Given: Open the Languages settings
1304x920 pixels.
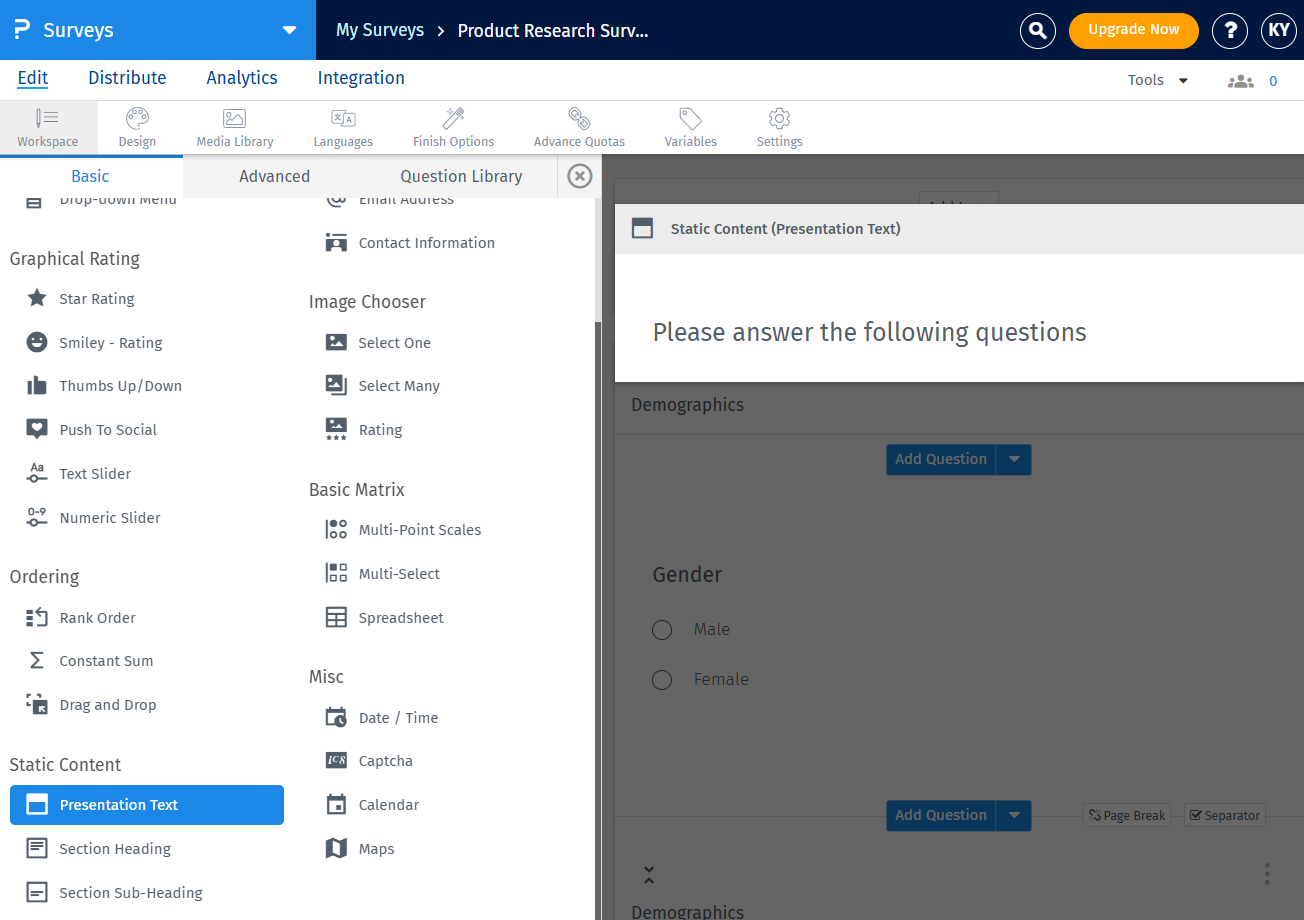Looking at the screenshot, I should [x=343, y=128].
